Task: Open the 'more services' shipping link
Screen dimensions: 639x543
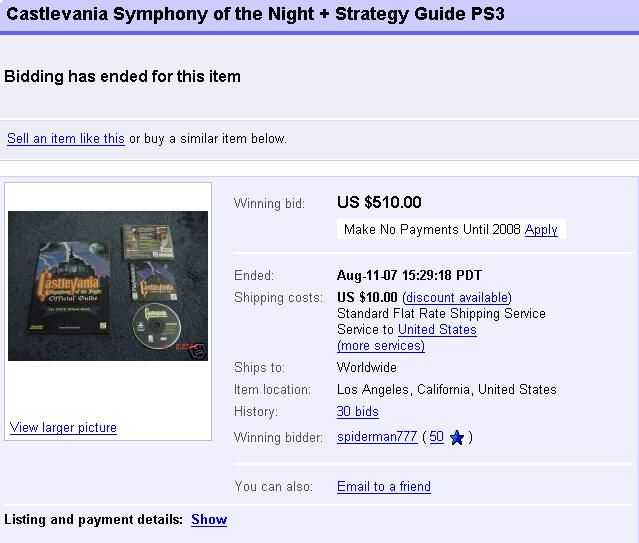Action: pyautogui.click(x=381, y=345)
